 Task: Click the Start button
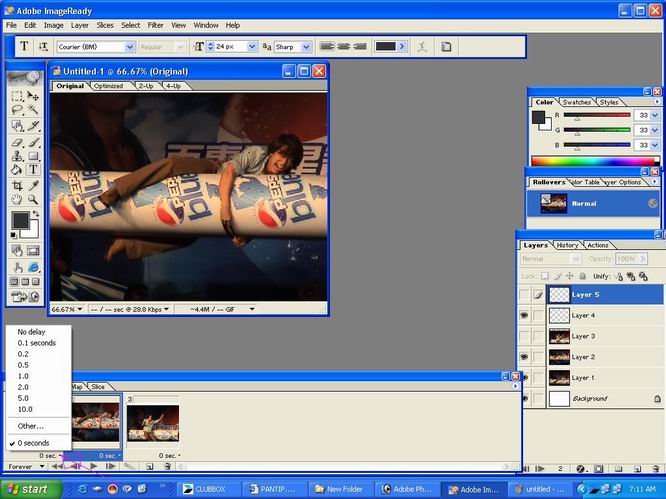pyautogui.click(x=31, y=489)
